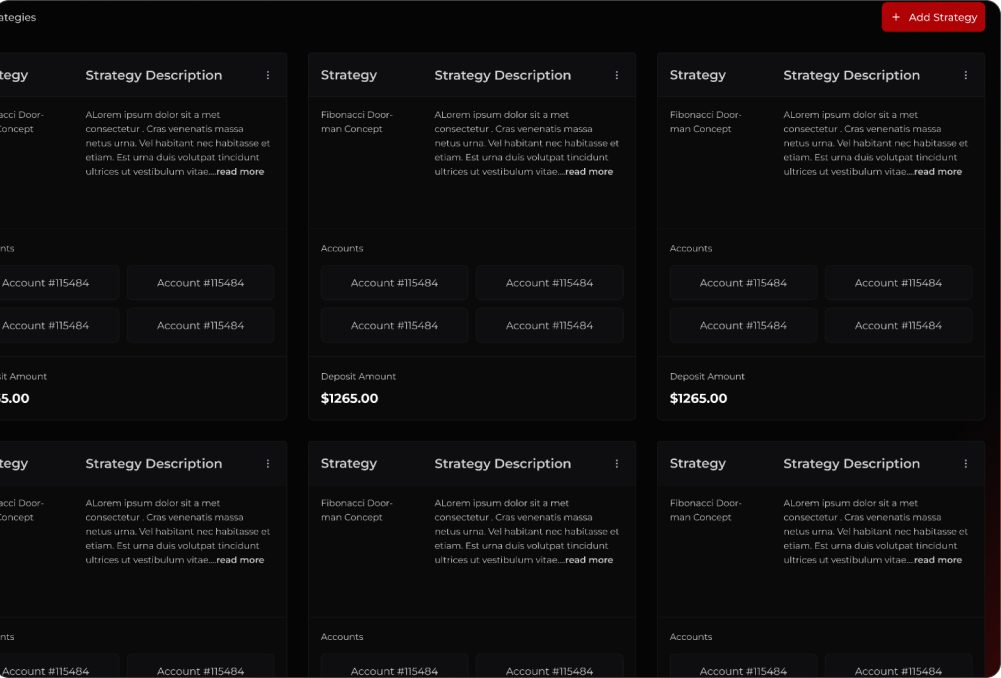
Task: Open three-dot menu on bottom-left strategy card
Action: click(x=267, y=463)
